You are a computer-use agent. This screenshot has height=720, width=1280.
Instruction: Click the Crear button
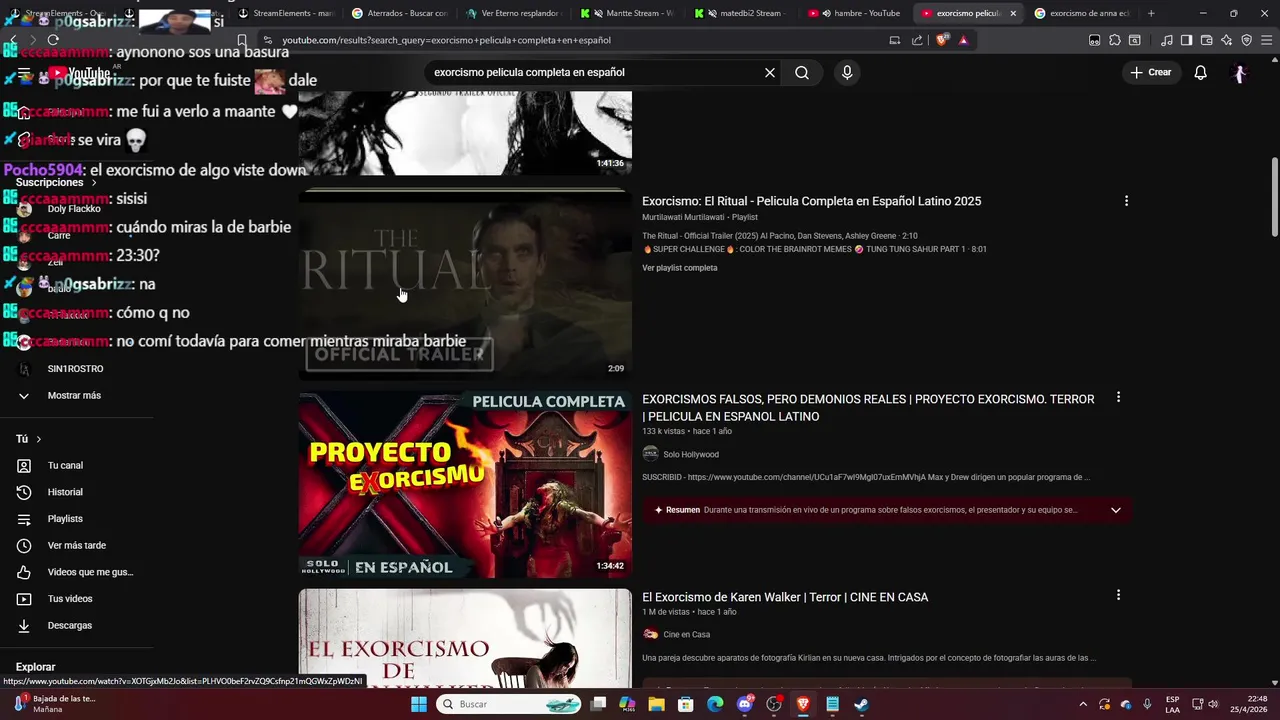1151,72
